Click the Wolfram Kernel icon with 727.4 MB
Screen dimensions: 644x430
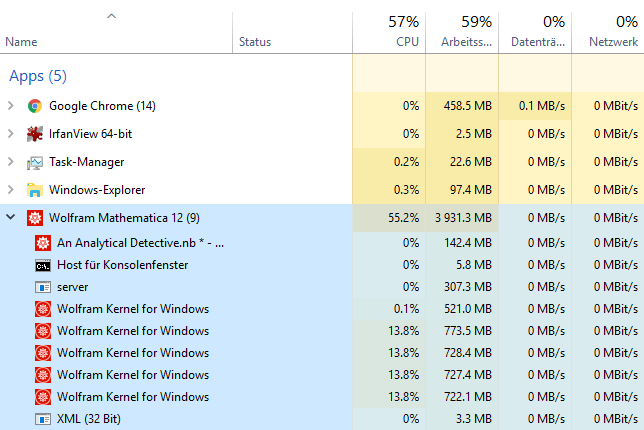pyautogui.click(x=43, y=375)
